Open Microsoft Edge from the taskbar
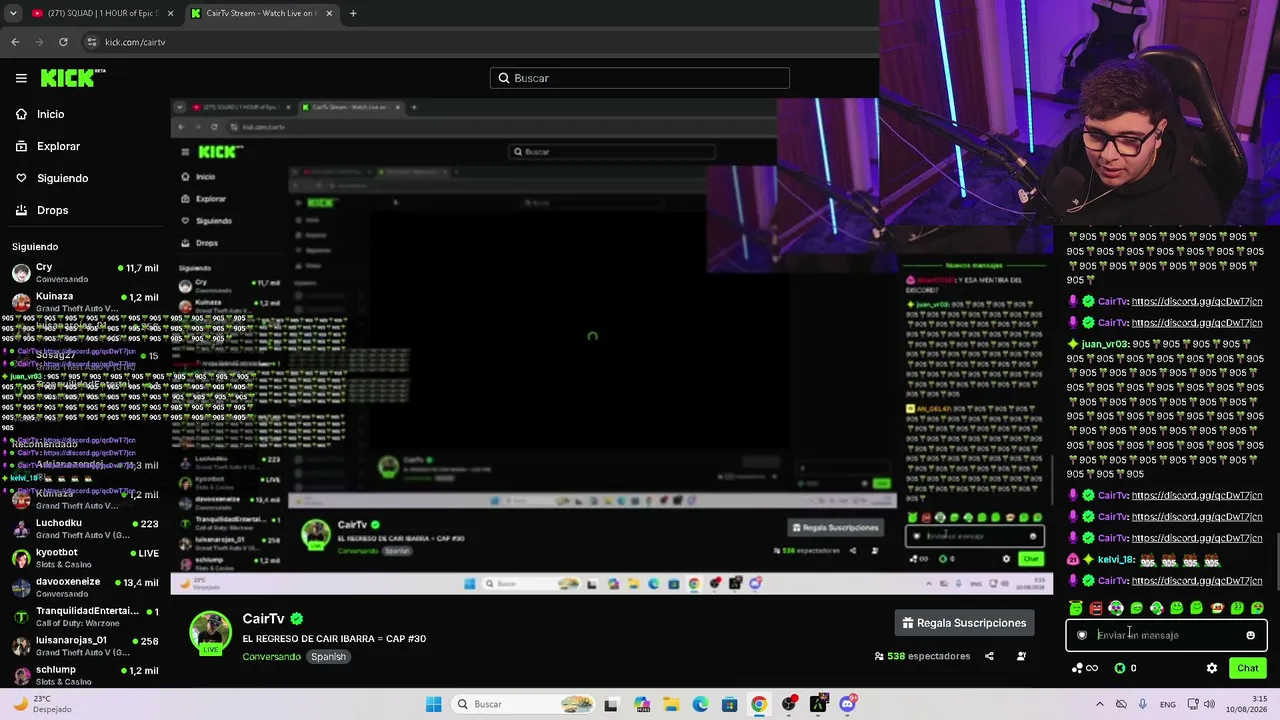This screenshot has width=1280, height=720. [700, 704]
